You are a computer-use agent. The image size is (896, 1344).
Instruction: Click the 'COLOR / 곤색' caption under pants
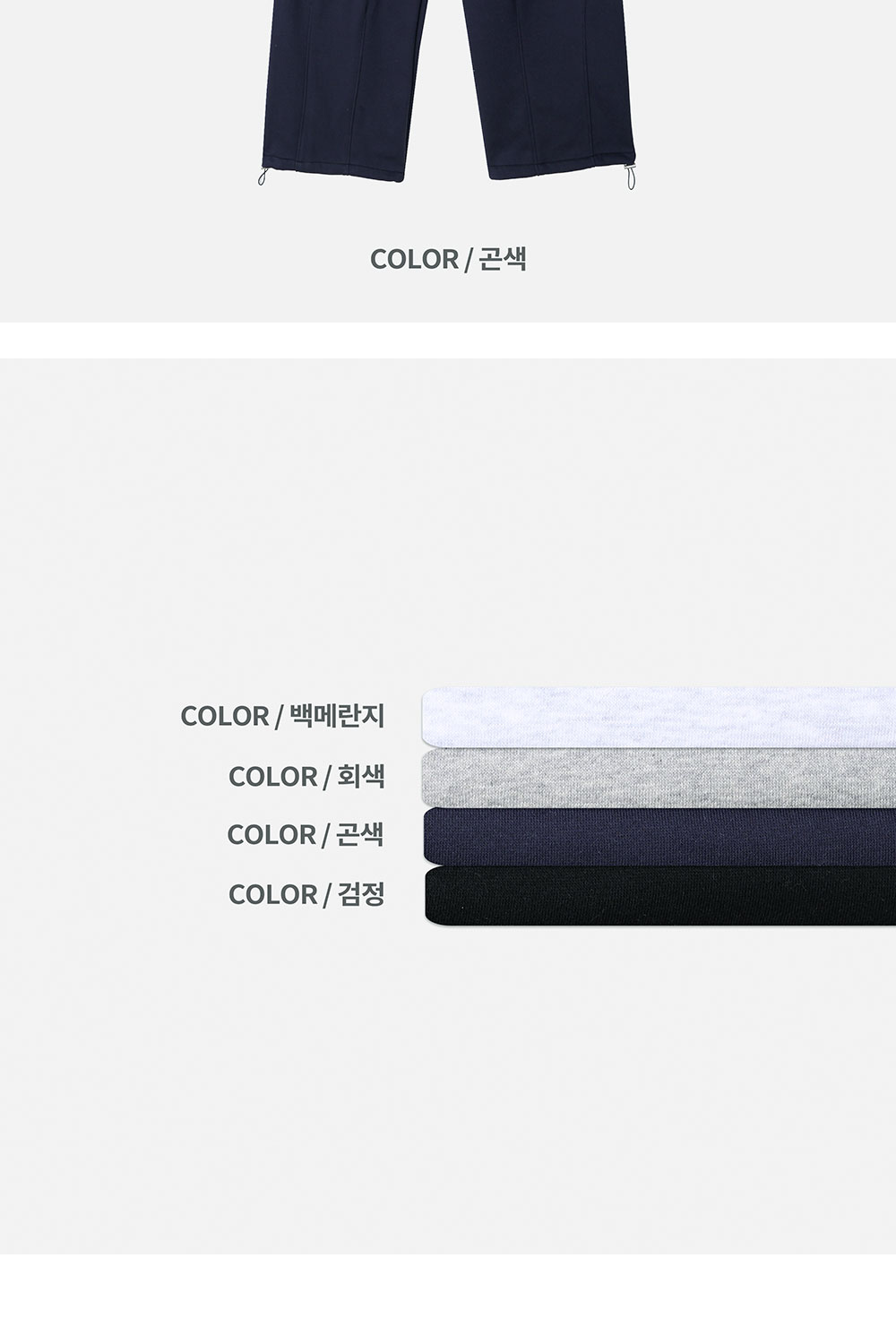(448, 259)
